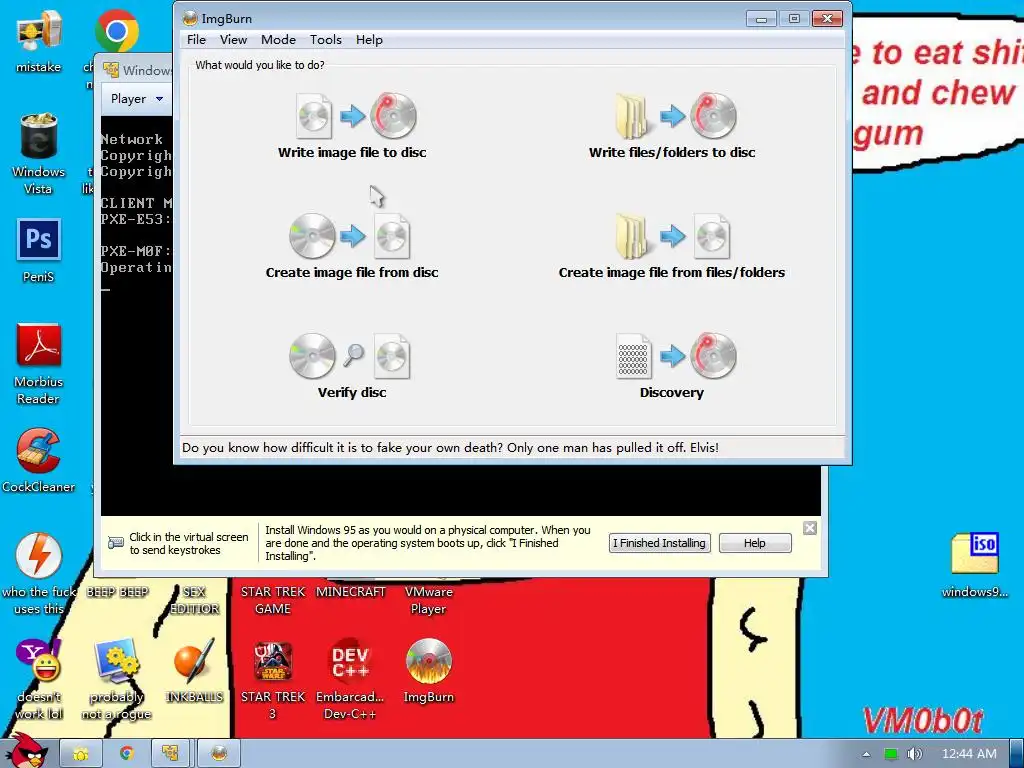Click the keyboard icon in VMware hint bar

click(x=116, y=543)
